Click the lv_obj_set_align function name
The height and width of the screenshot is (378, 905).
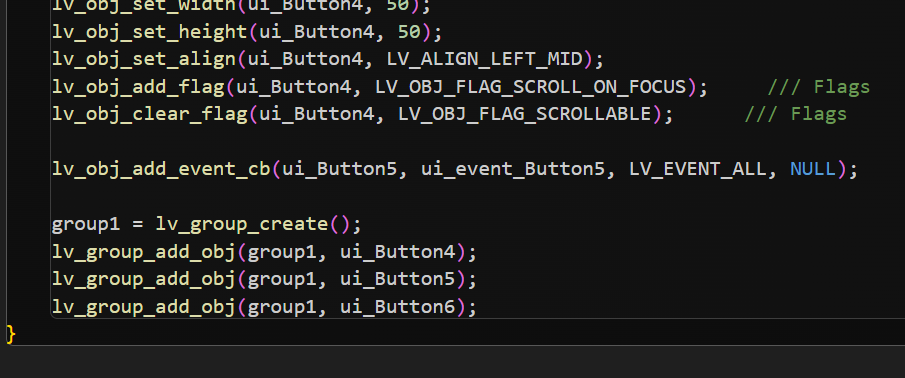coord(144,59)
